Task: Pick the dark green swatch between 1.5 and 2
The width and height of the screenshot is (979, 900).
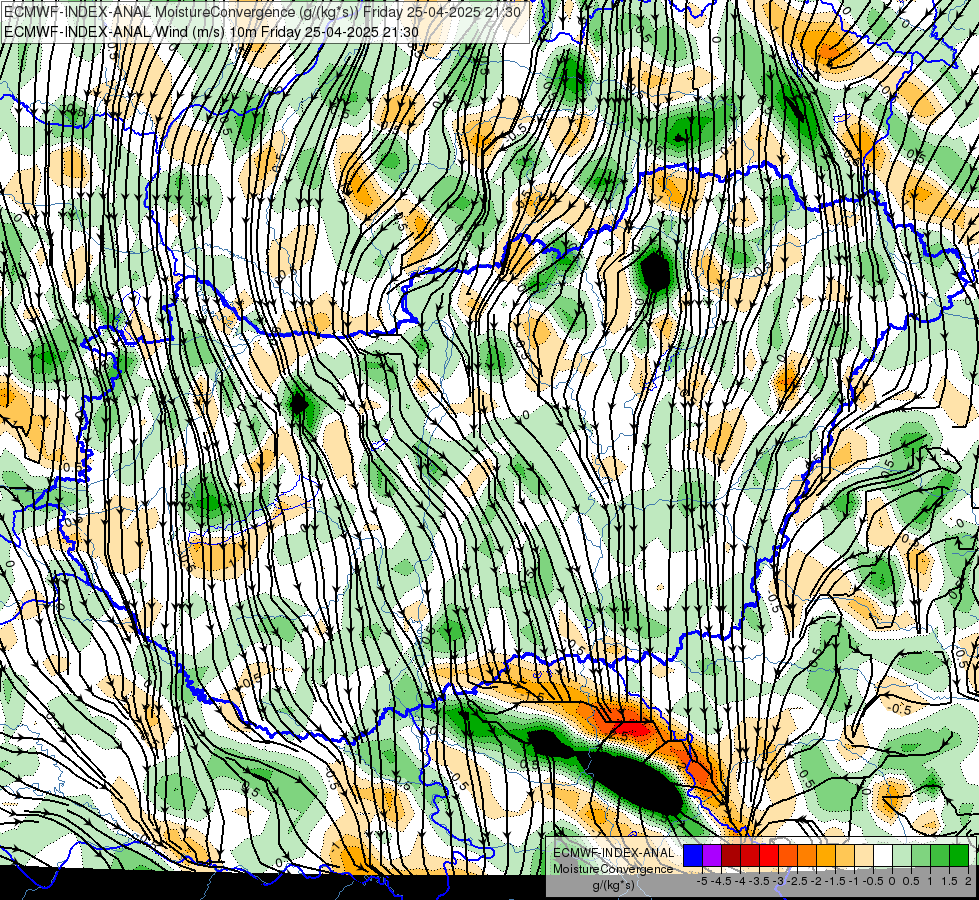Action: point(959,856)
